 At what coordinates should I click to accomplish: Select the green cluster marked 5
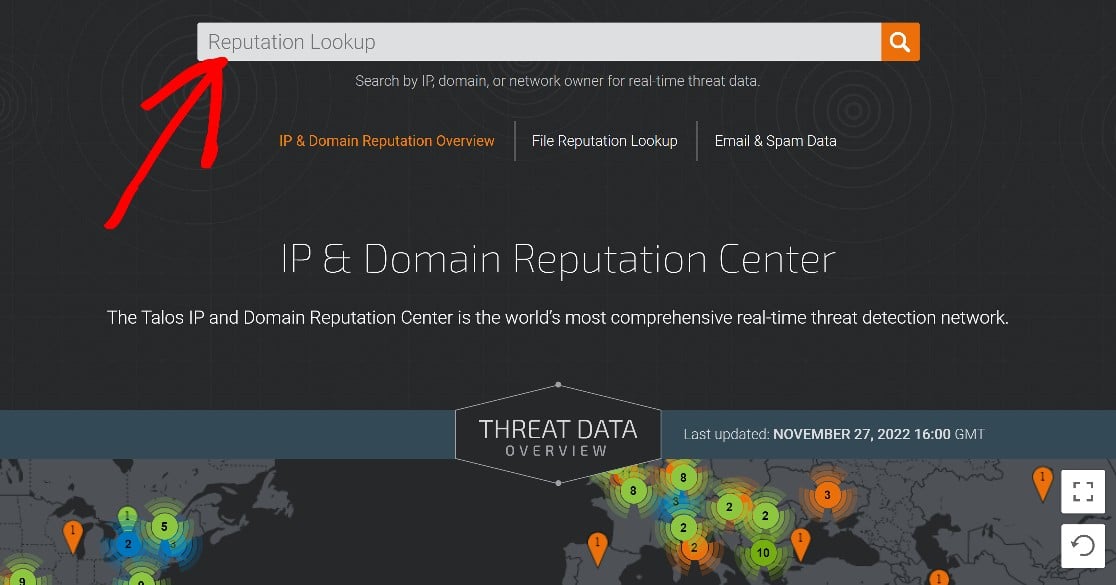click(x=164, y=527)
